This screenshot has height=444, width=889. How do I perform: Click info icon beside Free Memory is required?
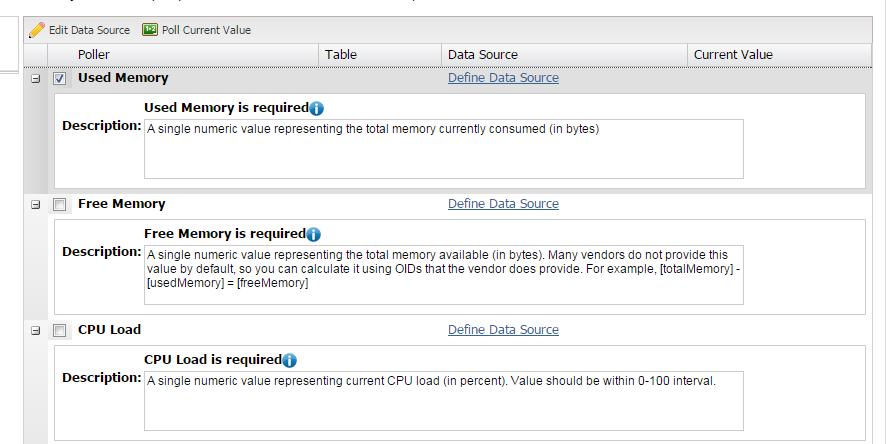click(313, 234)
